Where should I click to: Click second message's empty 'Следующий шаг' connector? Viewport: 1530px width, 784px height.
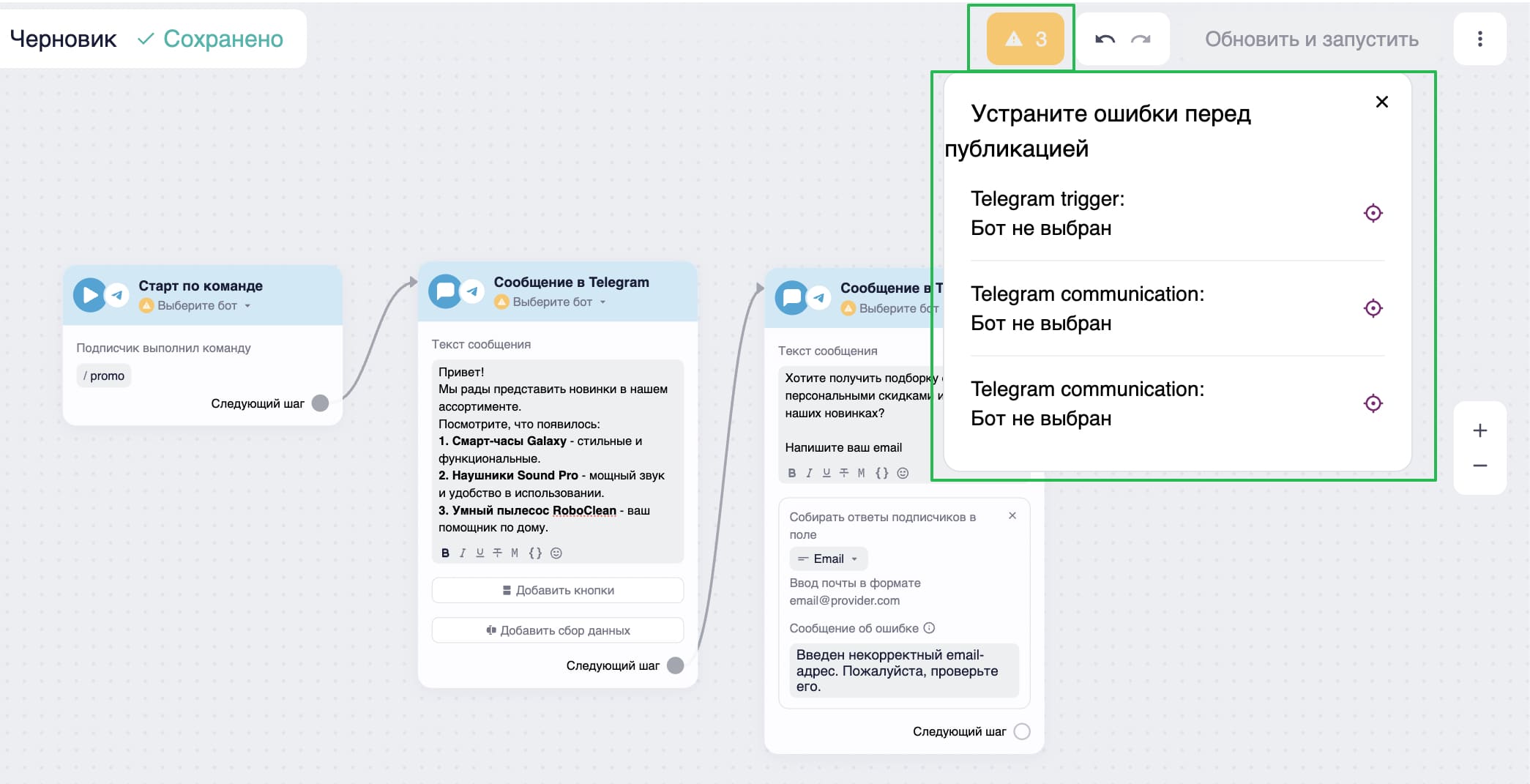click(1022, 731)
